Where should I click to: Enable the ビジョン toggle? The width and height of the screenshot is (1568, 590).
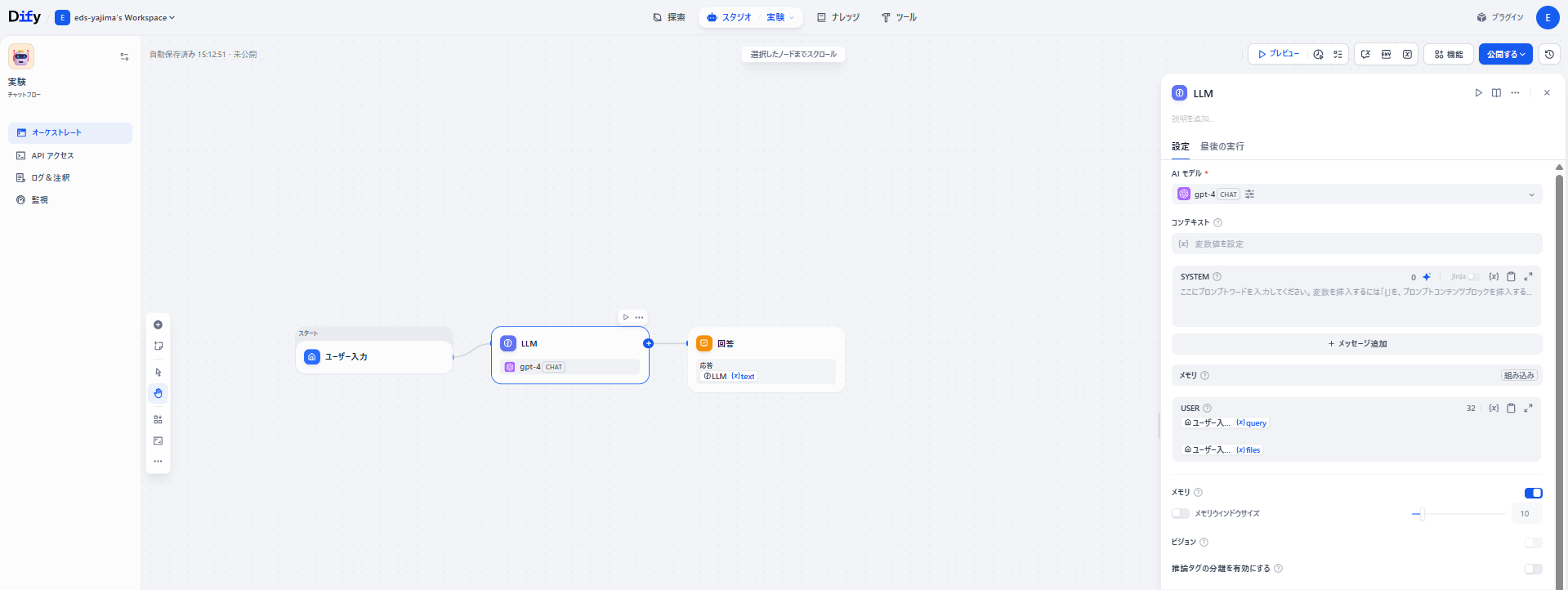pos(1533,543)
